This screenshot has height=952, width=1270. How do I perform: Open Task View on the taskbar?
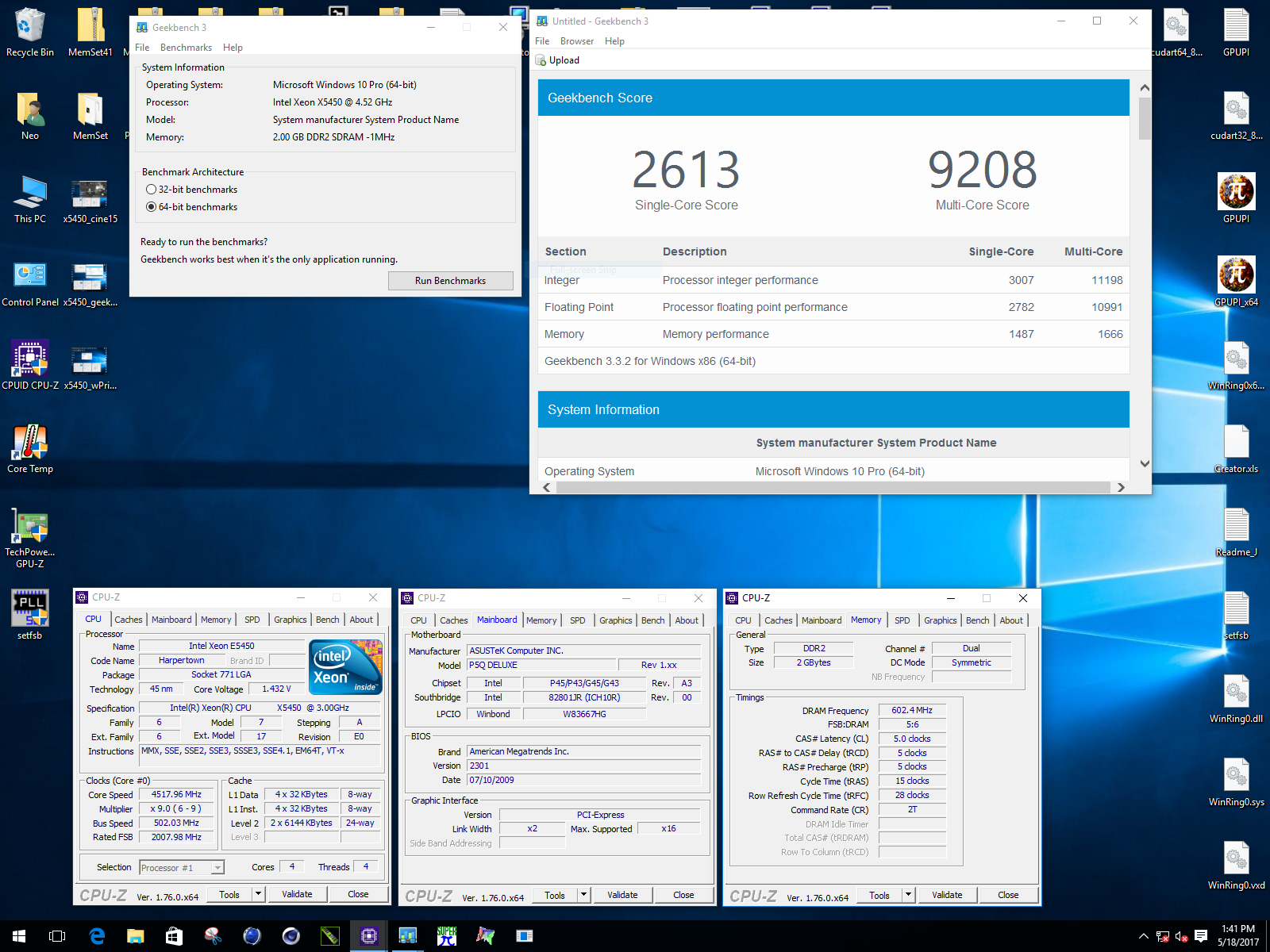(57, 936)
